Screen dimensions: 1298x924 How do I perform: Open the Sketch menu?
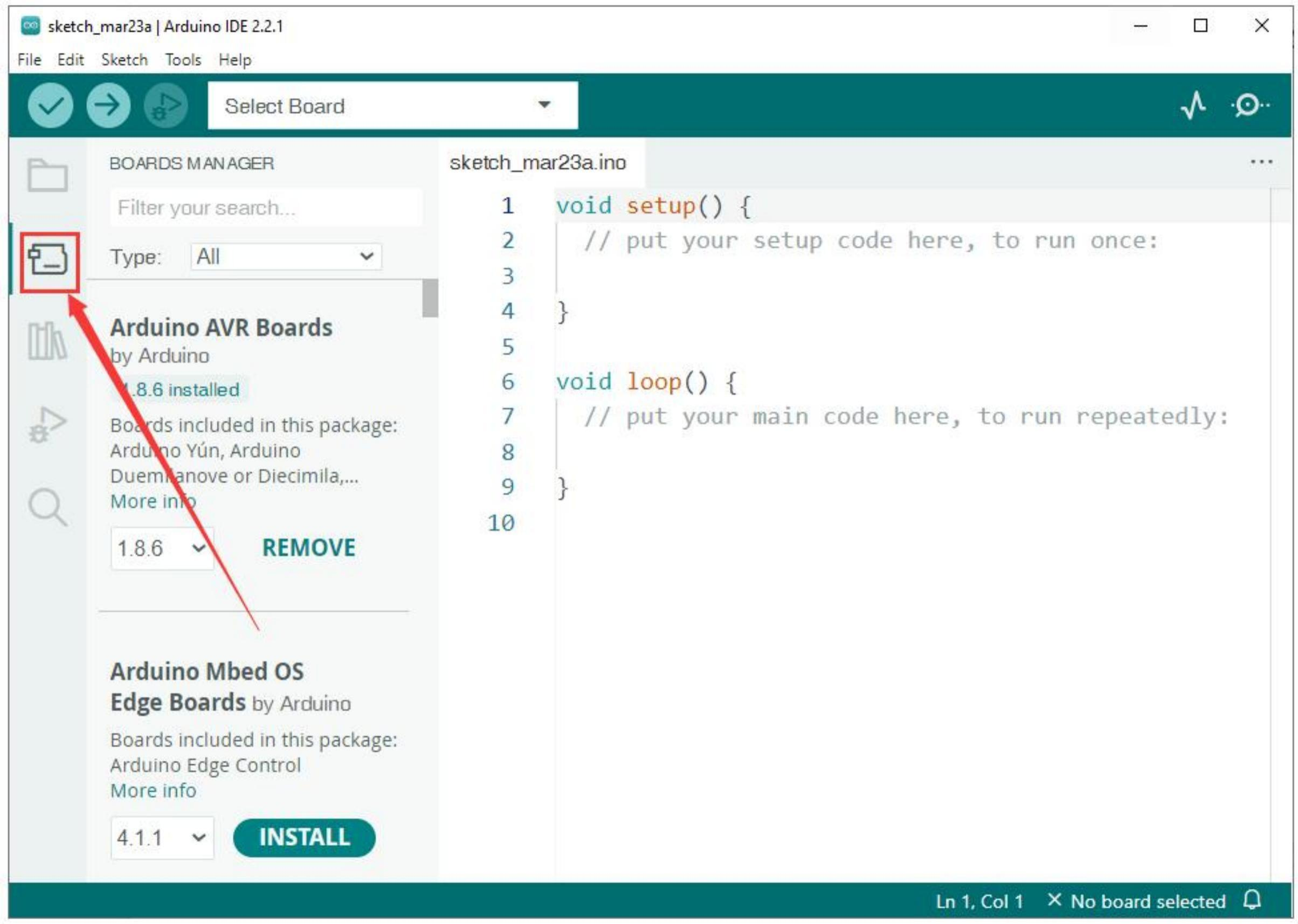tap(124, 60)
